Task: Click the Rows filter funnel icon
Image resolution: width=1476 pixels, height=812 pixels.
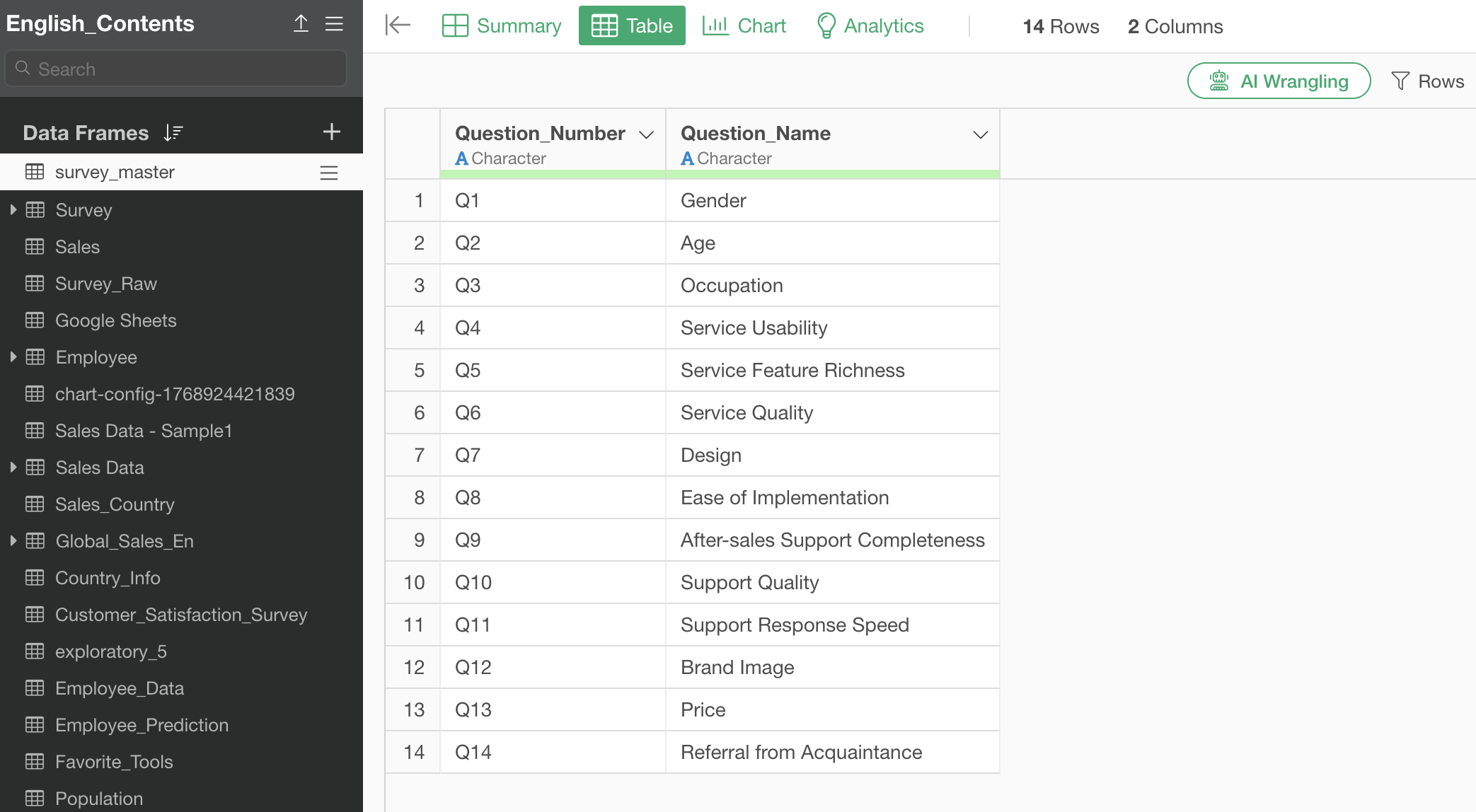Action: (x=1400, y=81)
